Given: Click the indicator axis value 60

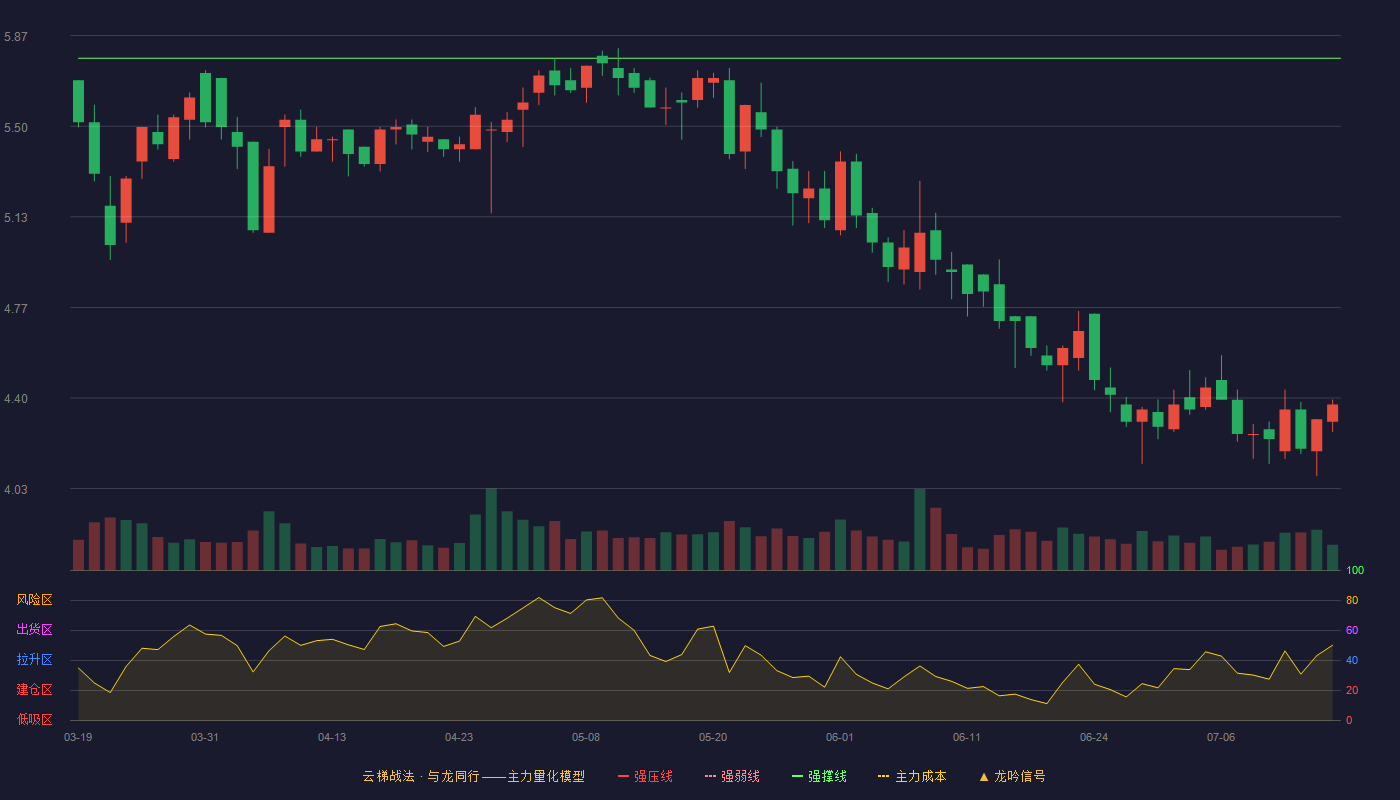Looking at the screenshot, I should tap(1352, 630).
